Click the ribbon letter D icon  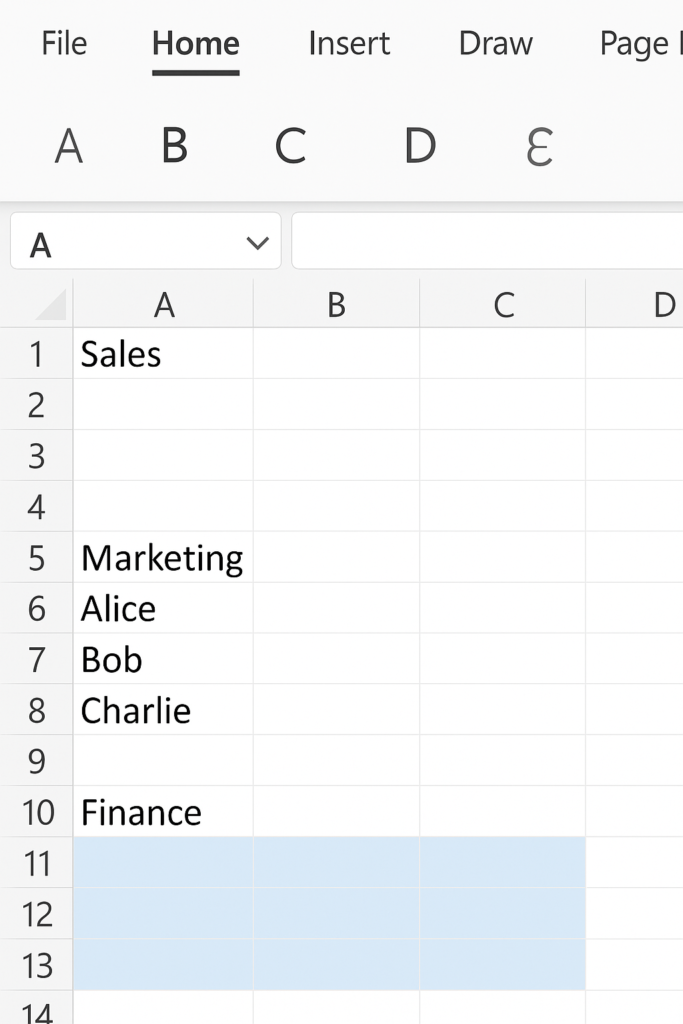pos(419,147)
